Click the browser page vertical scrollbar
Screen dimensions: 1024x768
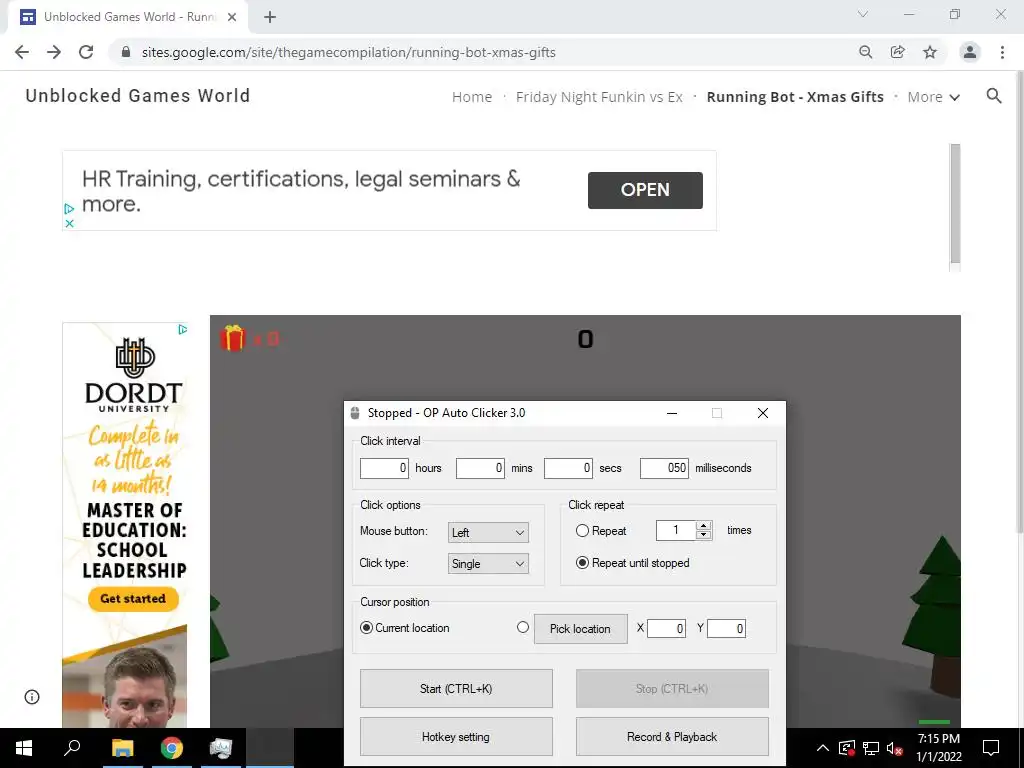pyautogui.click(x=1019, y=300)
